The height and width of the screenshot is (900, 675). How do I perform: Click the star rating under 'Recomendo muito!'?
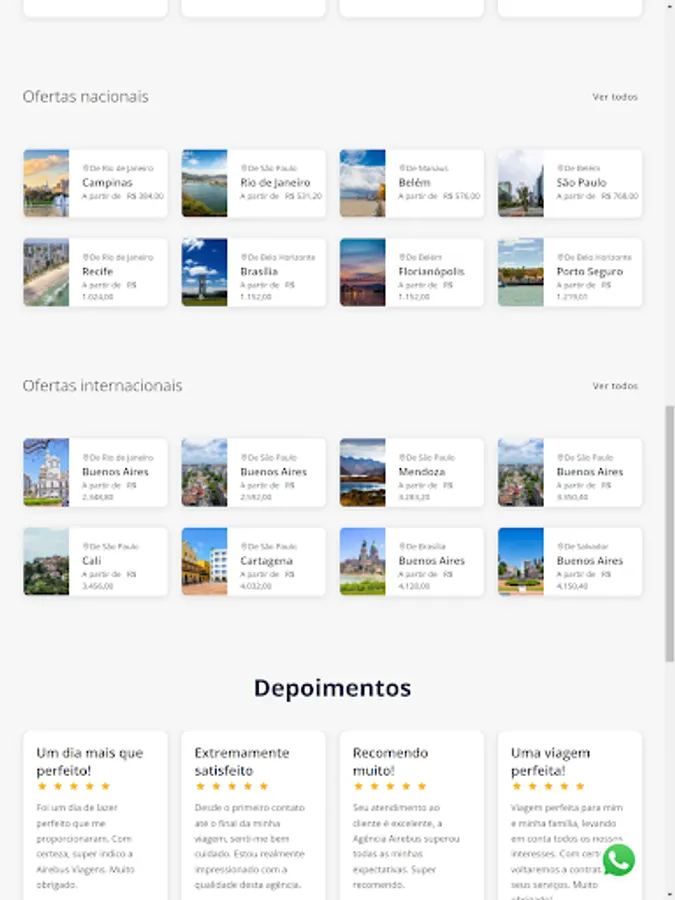click(390, 786)
